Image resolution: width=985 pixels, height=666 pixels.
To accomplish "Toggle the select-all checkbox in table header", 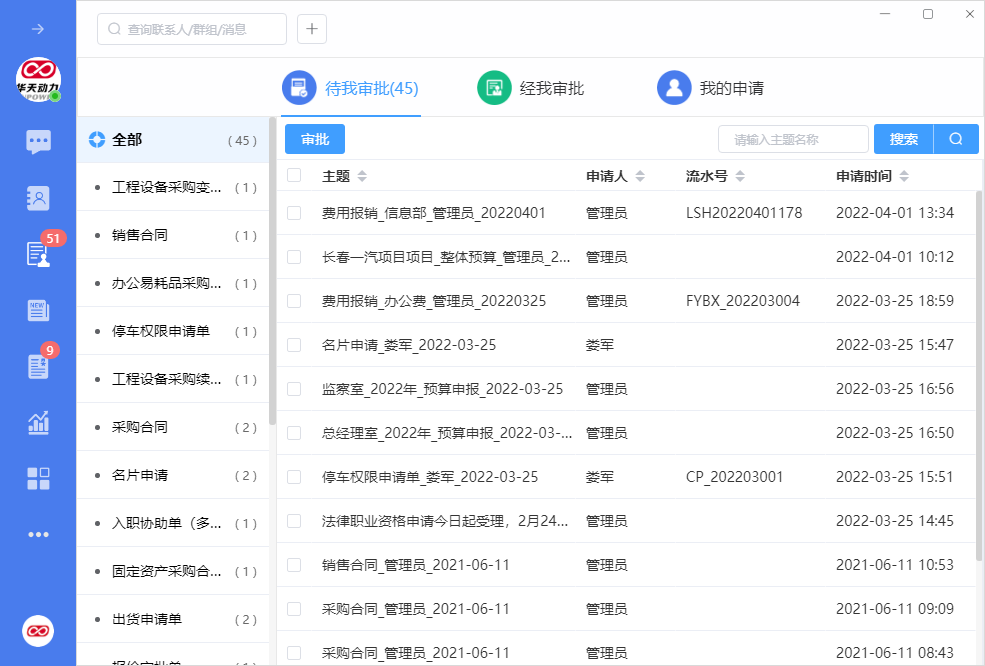I will [294, 176].
